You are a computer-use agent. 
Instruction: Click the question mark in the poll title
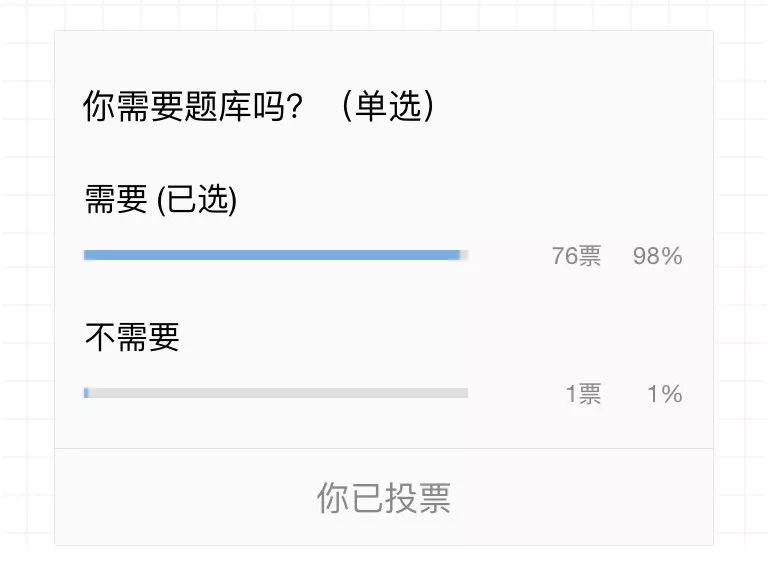tap(295, 107)
